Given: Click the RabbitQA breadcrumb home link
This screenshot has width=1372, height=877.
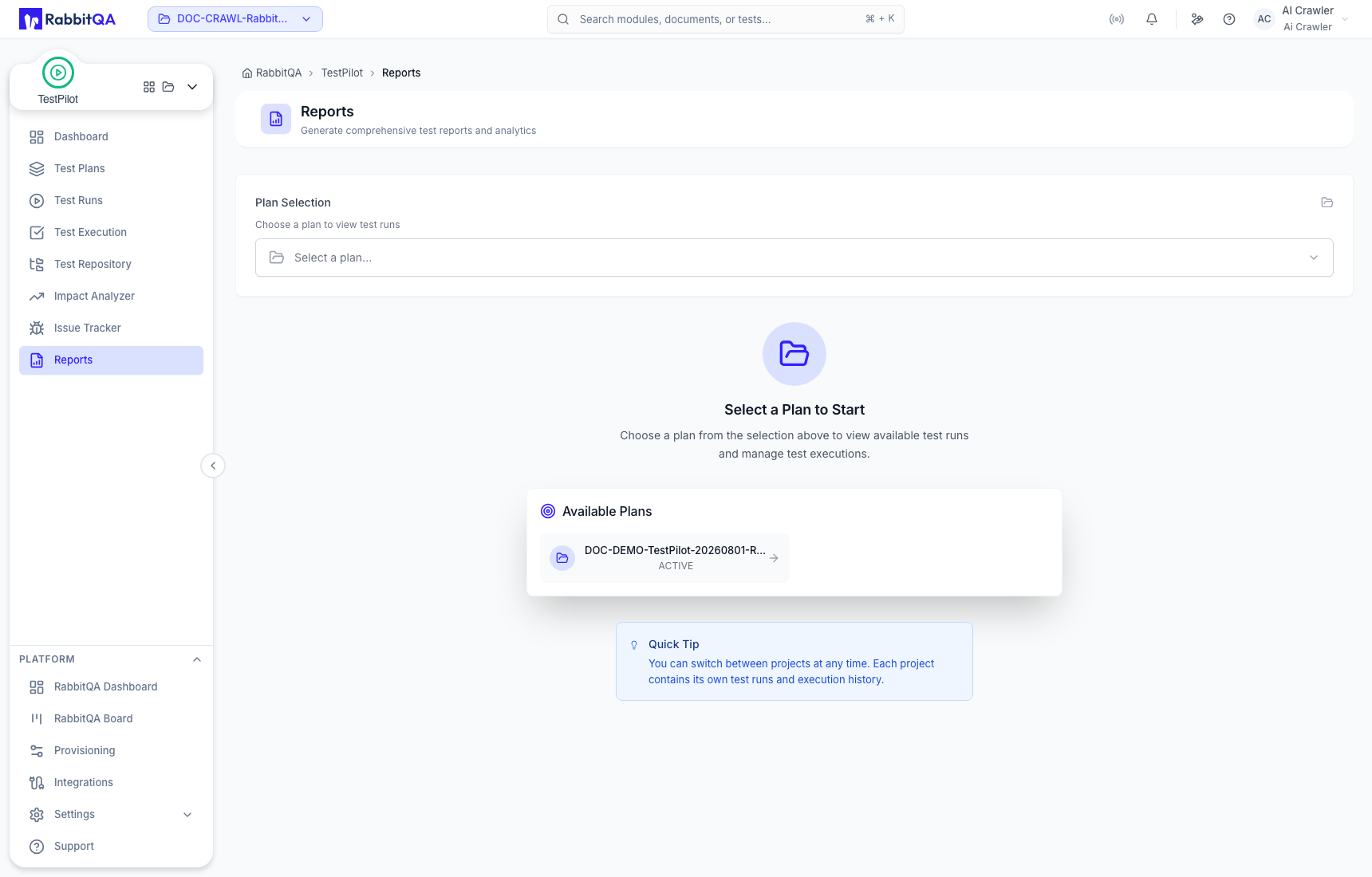Looking at the screenshot, I should 272,73.
